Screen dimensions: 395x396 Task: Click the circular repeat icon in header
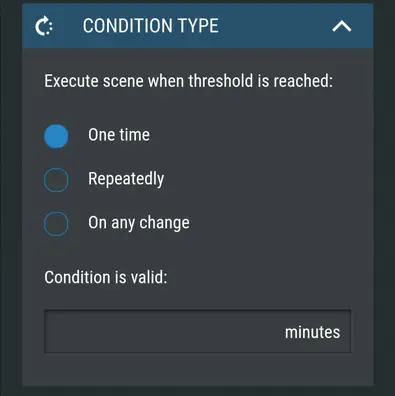pos(44,26)
